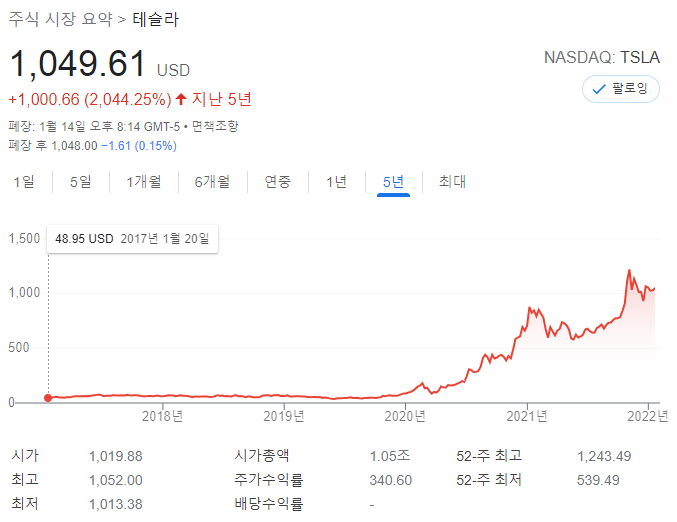Click the 배당수익률 label
The image size is (677, 522).
pyautogui.click(x=269, y=504)
